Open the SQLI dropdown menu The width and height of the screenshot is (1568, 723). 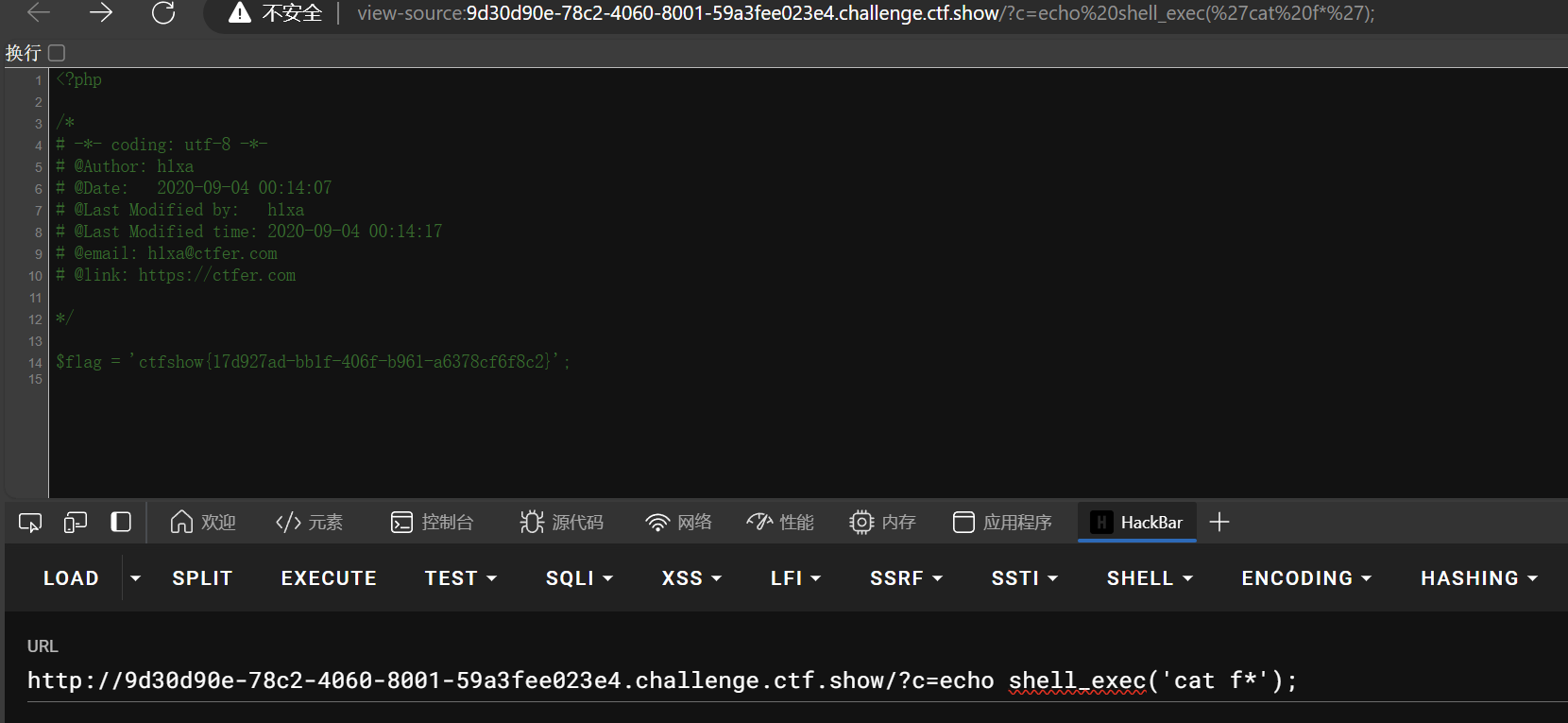point(579,578)
